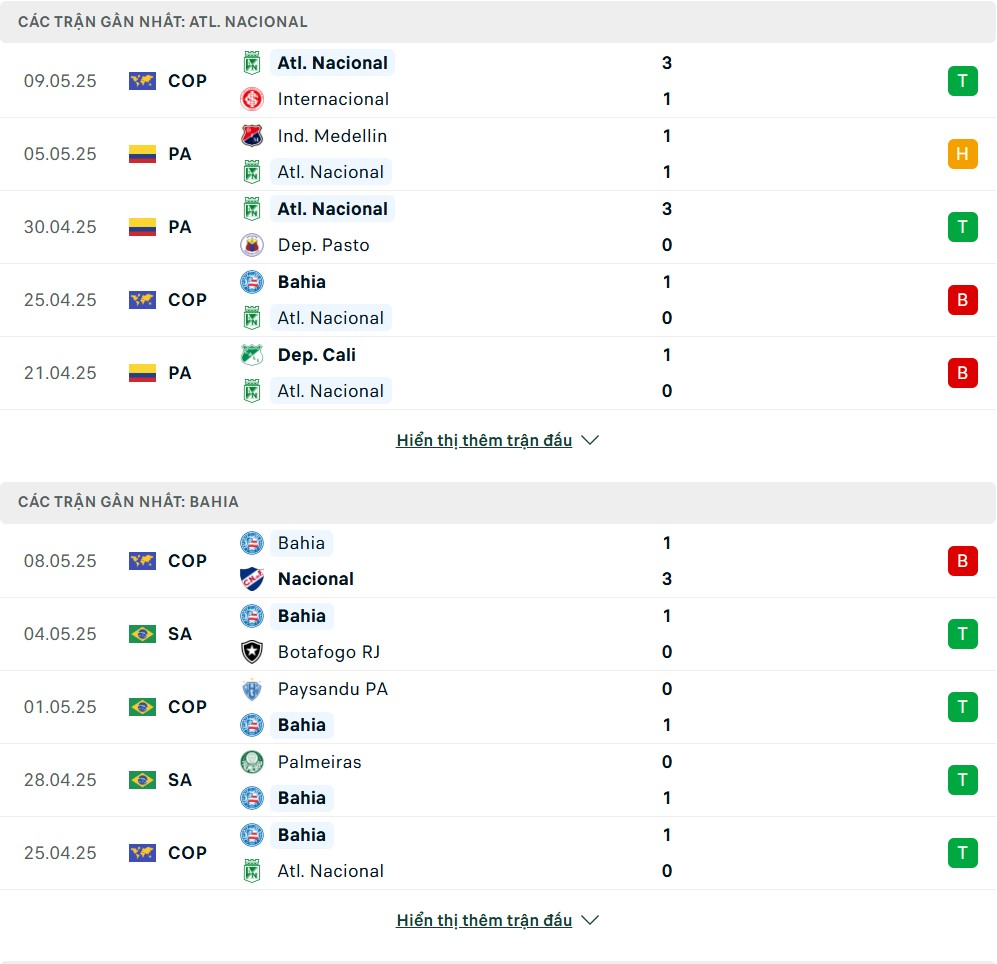Click the Palmeiras club crest

[x=252, y=762]
